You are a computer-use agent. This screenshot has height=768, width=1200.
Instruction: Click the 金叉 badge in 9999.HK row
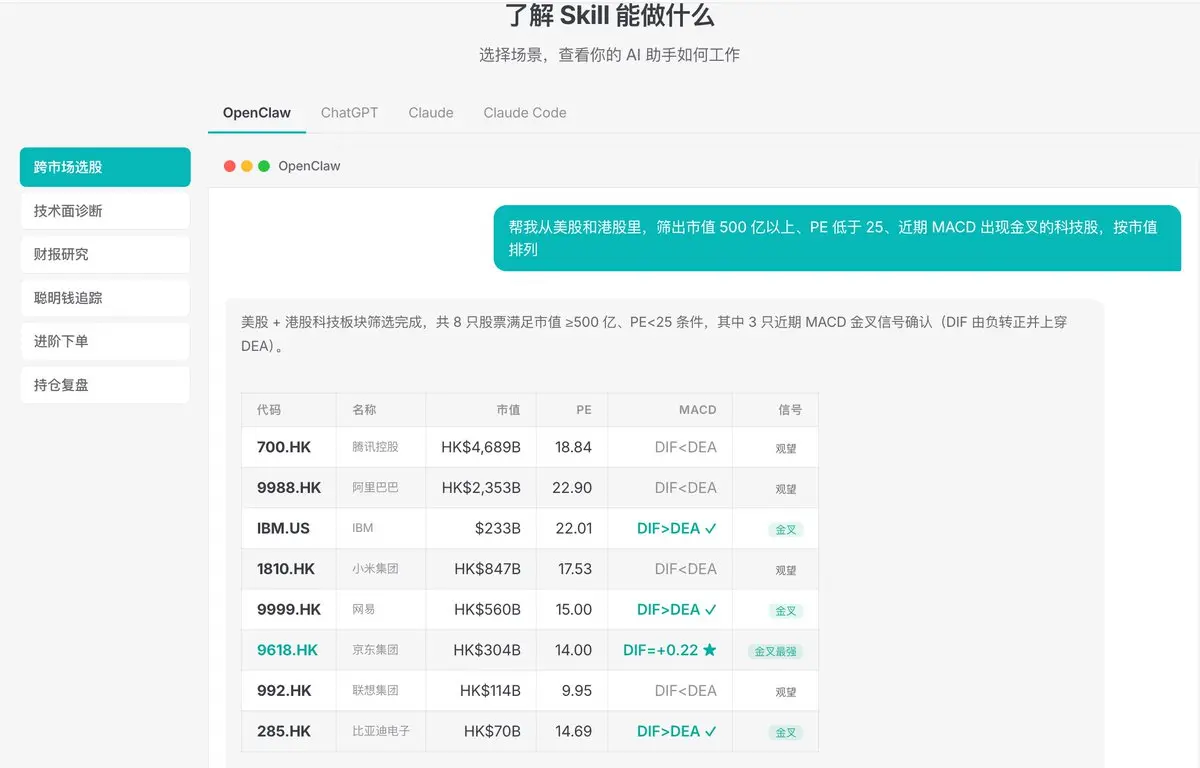[786, 611]
